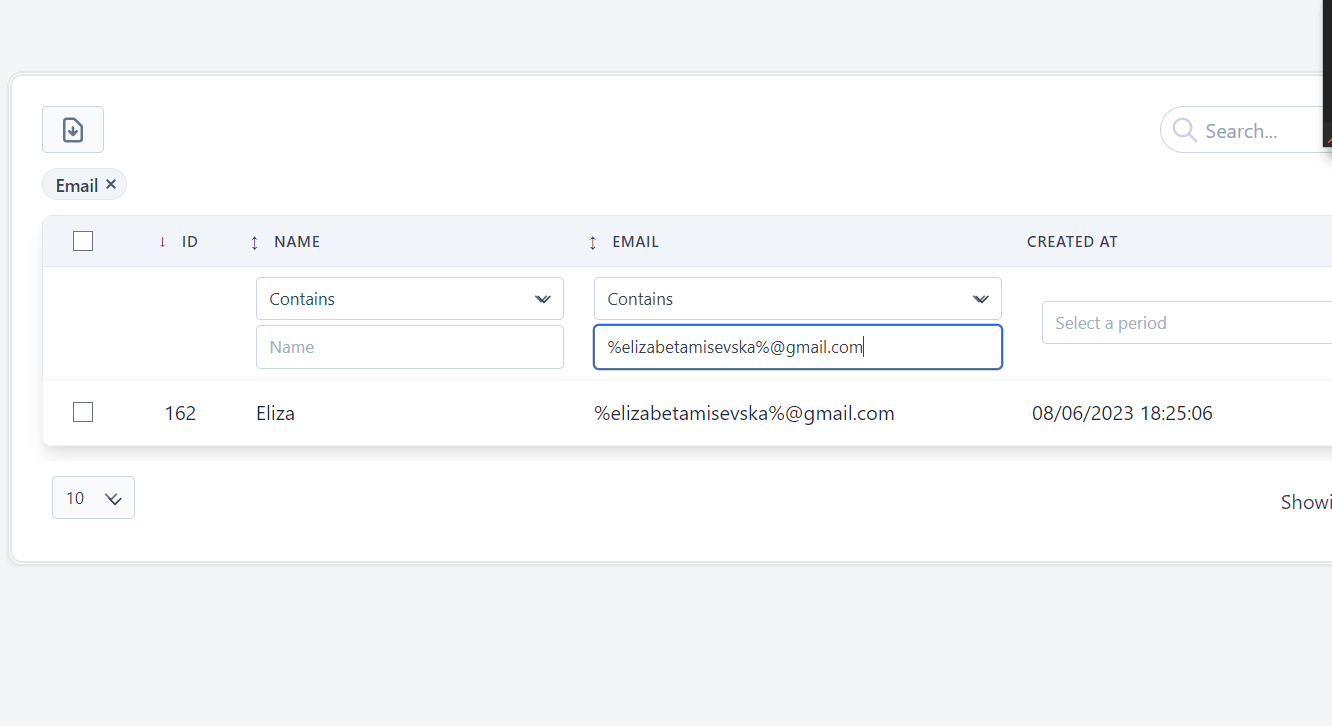Remove the Email filter chip with ×
1332x726 pixels.
(111, 184)
